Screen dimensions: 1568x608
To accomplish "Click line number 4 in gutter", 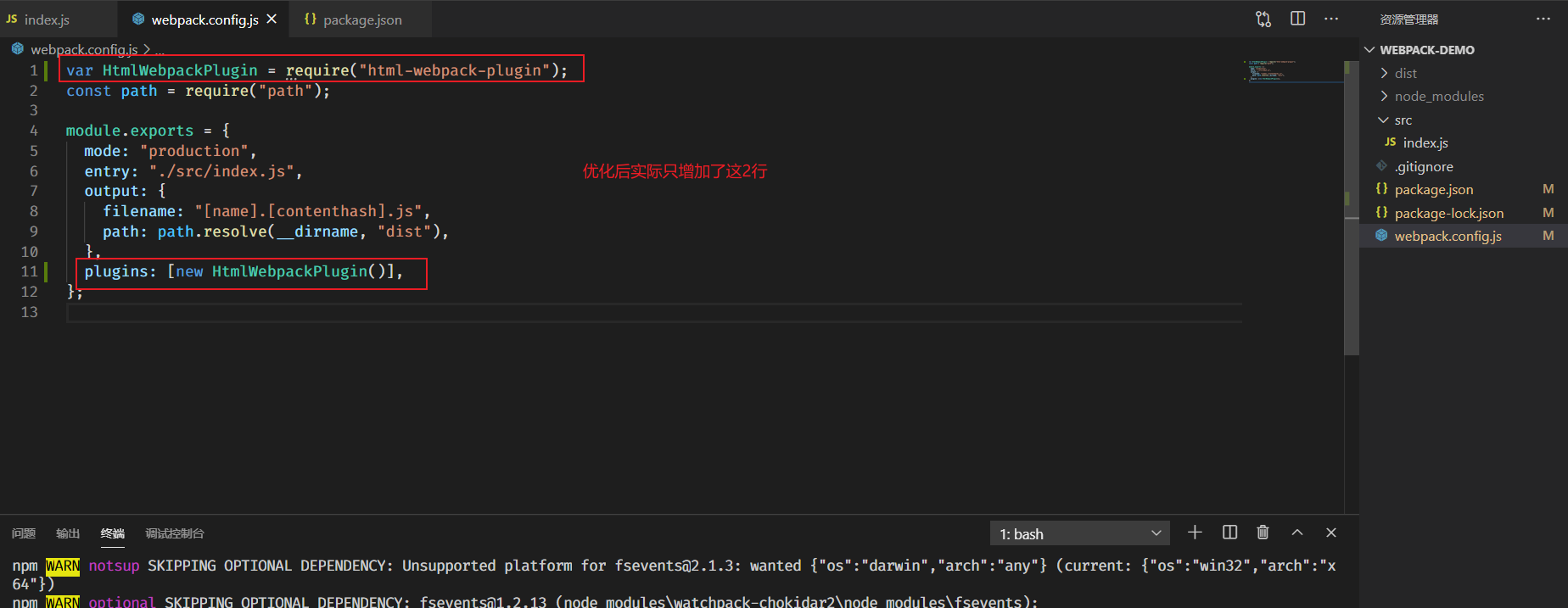I will coord(34,131).
